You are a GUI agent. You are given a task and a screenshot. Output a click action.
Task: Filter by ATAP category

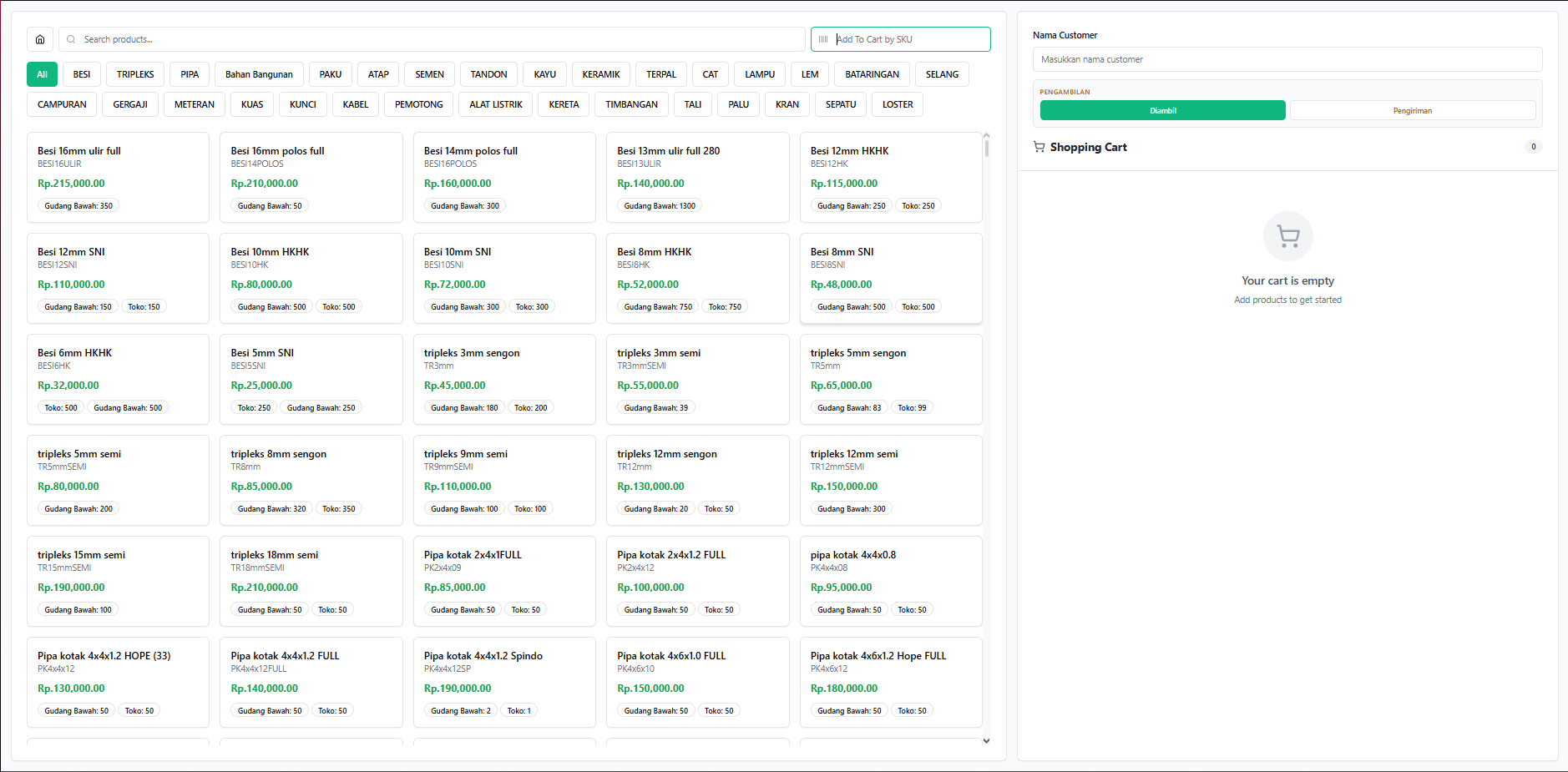[378, 74]
